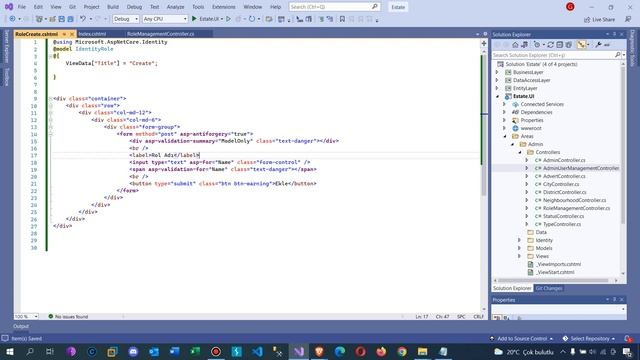
Task: Open Server Explorer side tab
Action: (7, 46)
